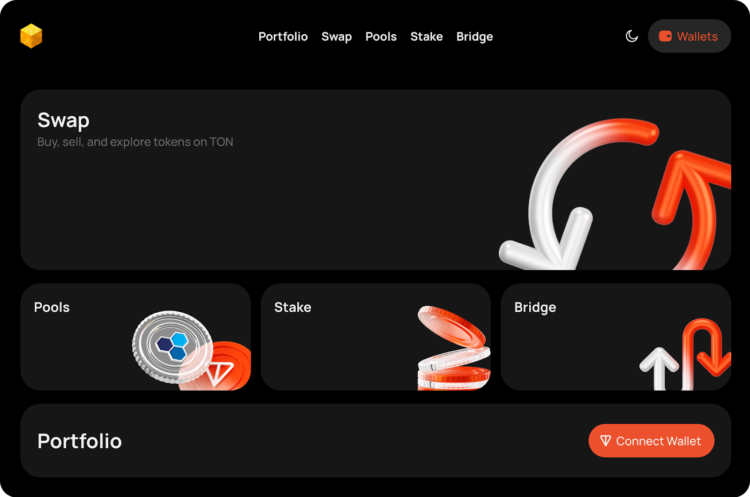The height and width of the screenshot is (497, 750).
Task: Click the wallet icon in the Wallets button
Action: pos(665,36)
